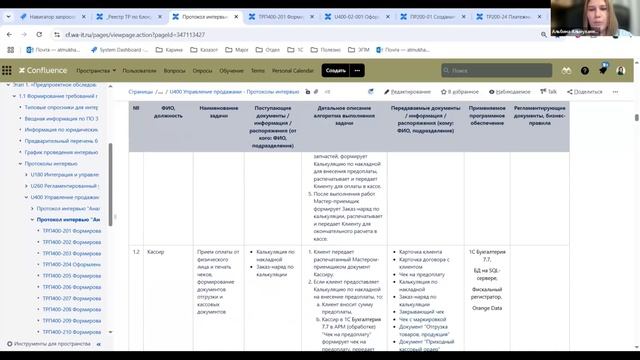The height and width of the screenshot is (360, 640).
Task: Click the zoom magnifier in address bar
Action: [x=543, y=35]
